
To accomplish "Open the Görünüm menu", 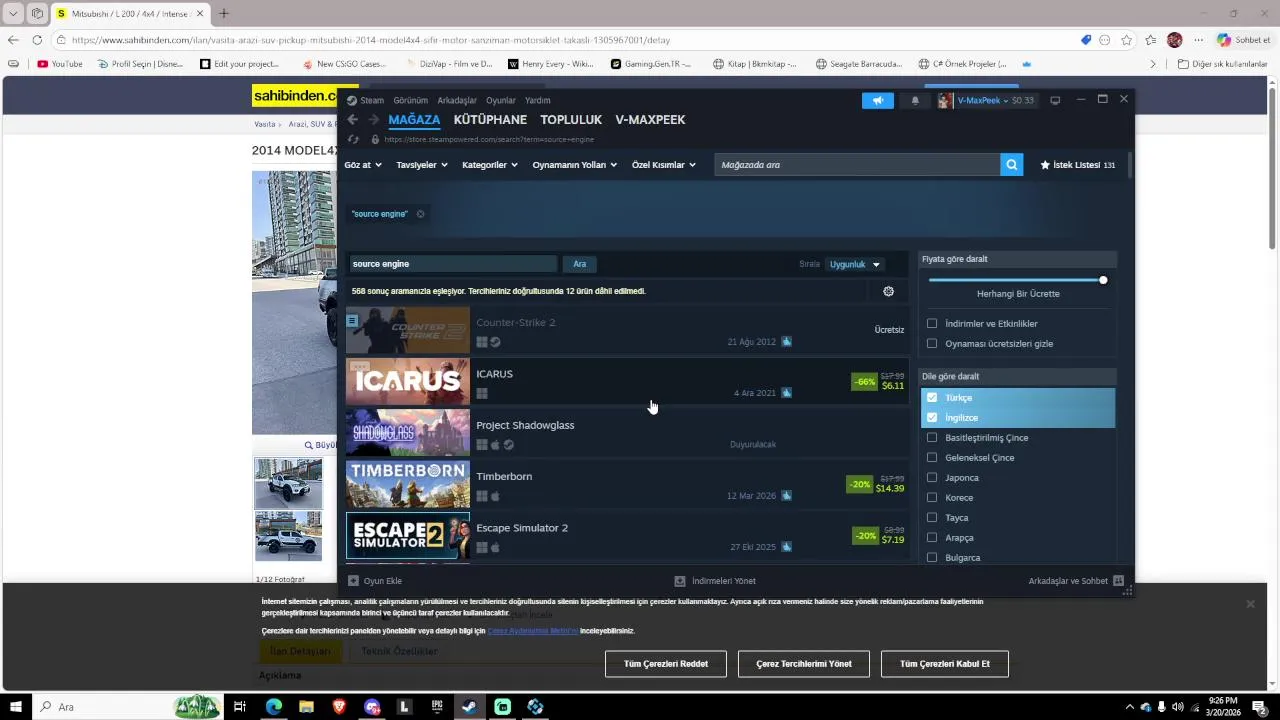I will (410, 100).
